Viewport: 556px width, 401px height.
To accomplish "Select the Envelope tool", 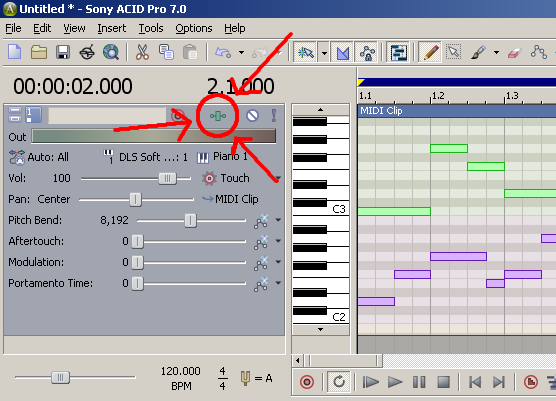I will [538, 52].
